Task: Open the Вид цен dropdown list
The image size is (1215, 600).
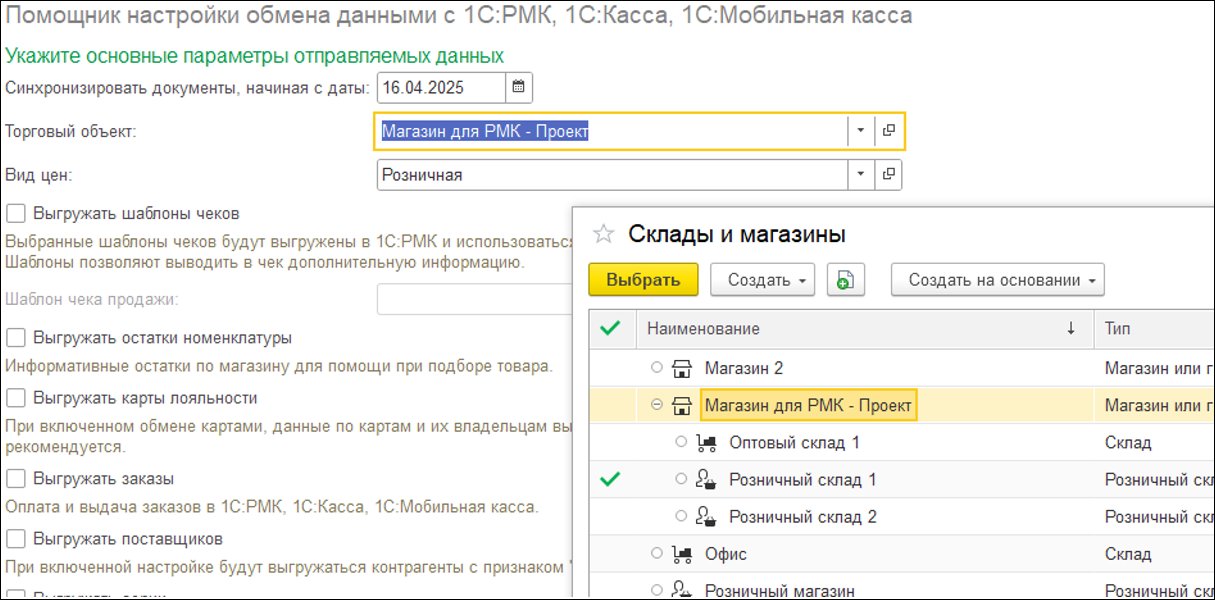Action: click(861, 174)
